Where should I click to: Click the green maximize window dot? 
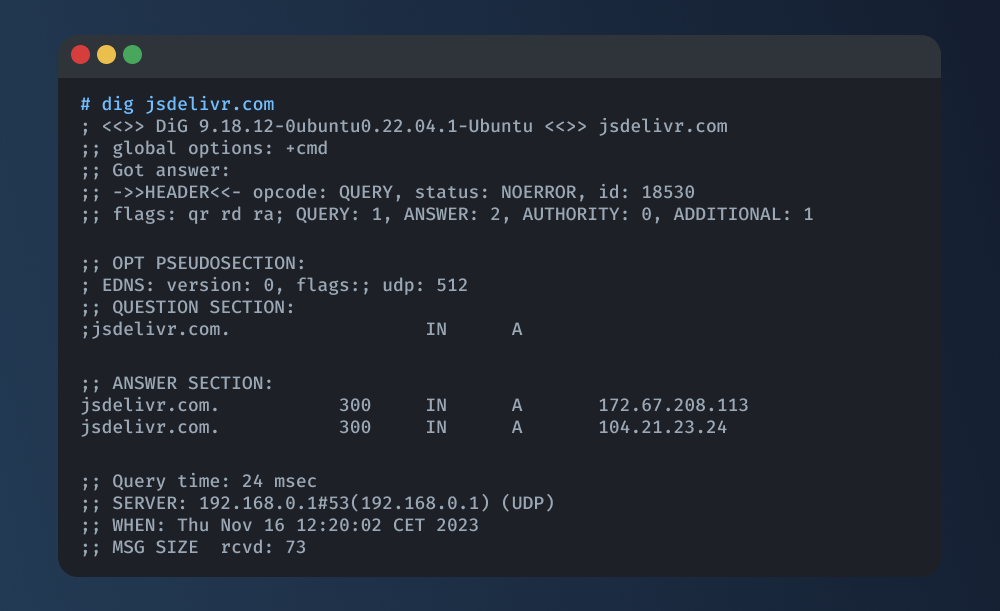click(133, 55)
